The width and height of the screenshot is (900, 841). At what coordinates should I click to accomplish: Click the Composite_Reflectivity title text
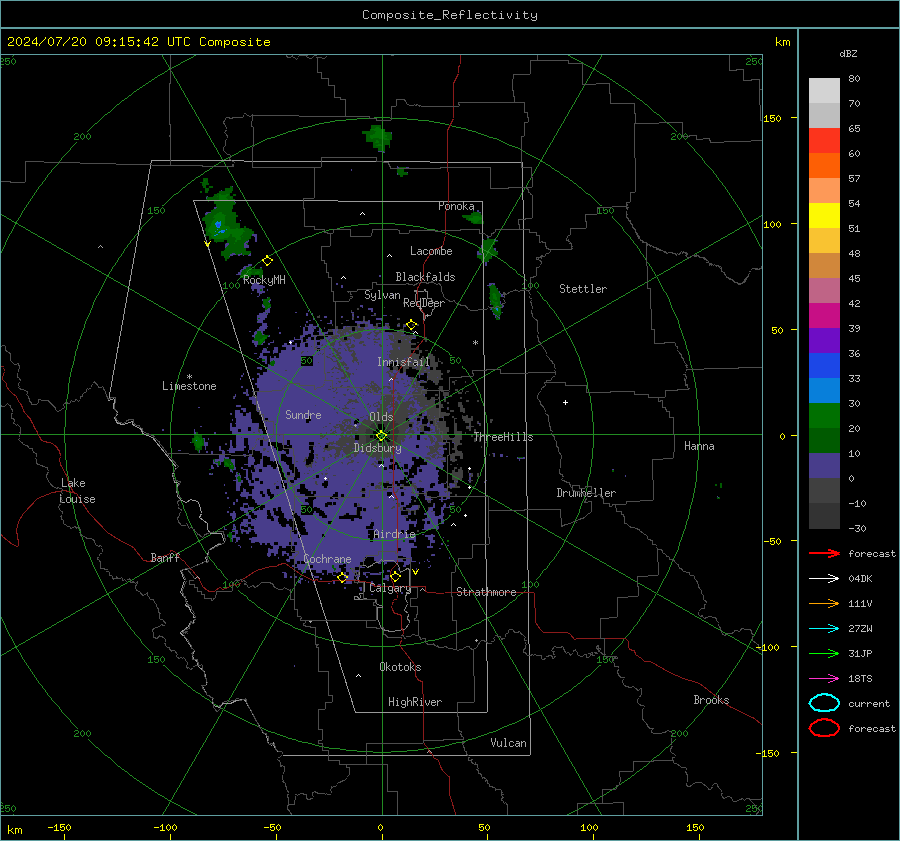point(450,15)
